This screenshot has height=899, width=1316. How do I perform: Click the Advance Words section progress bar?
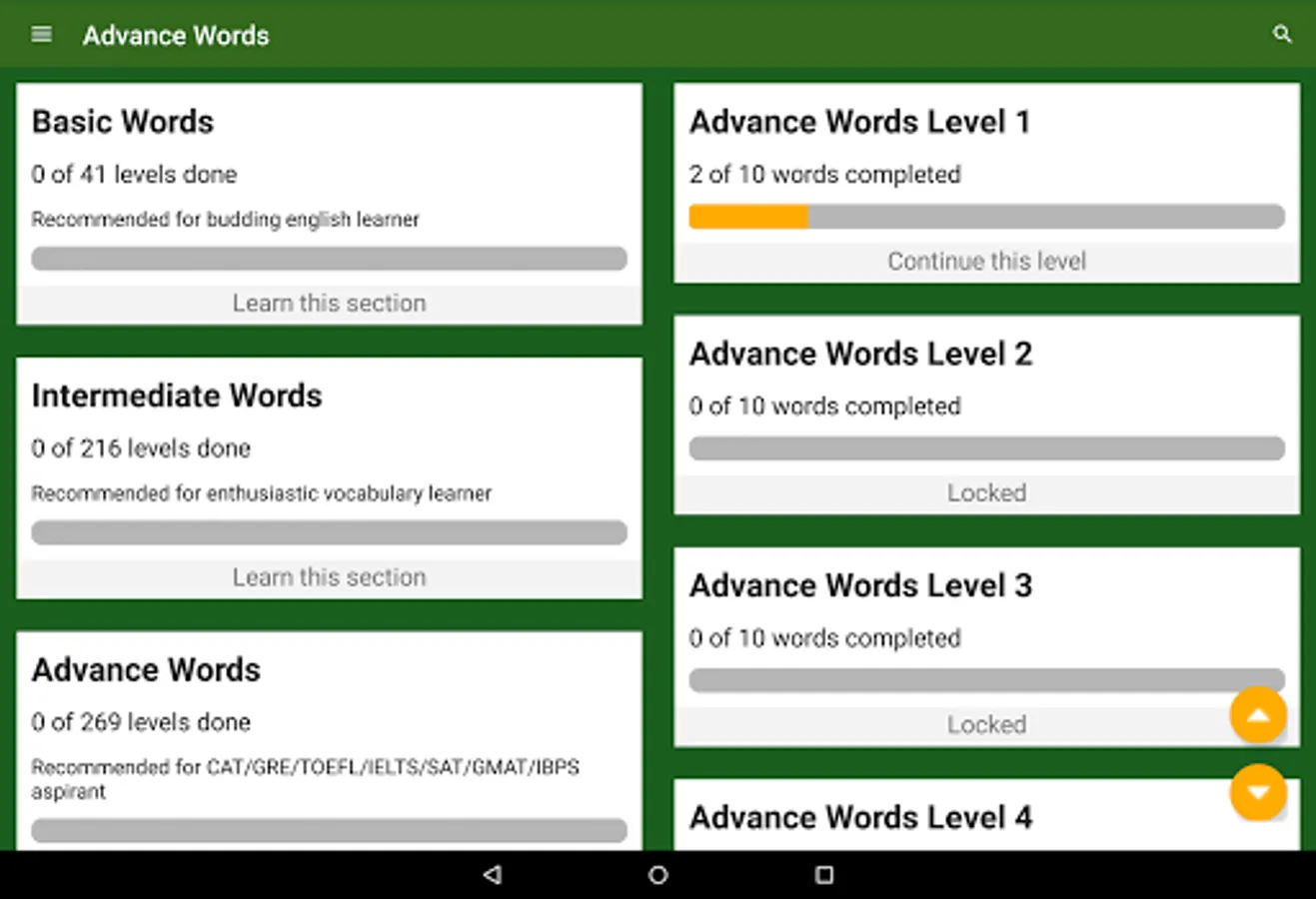point(329,831)
